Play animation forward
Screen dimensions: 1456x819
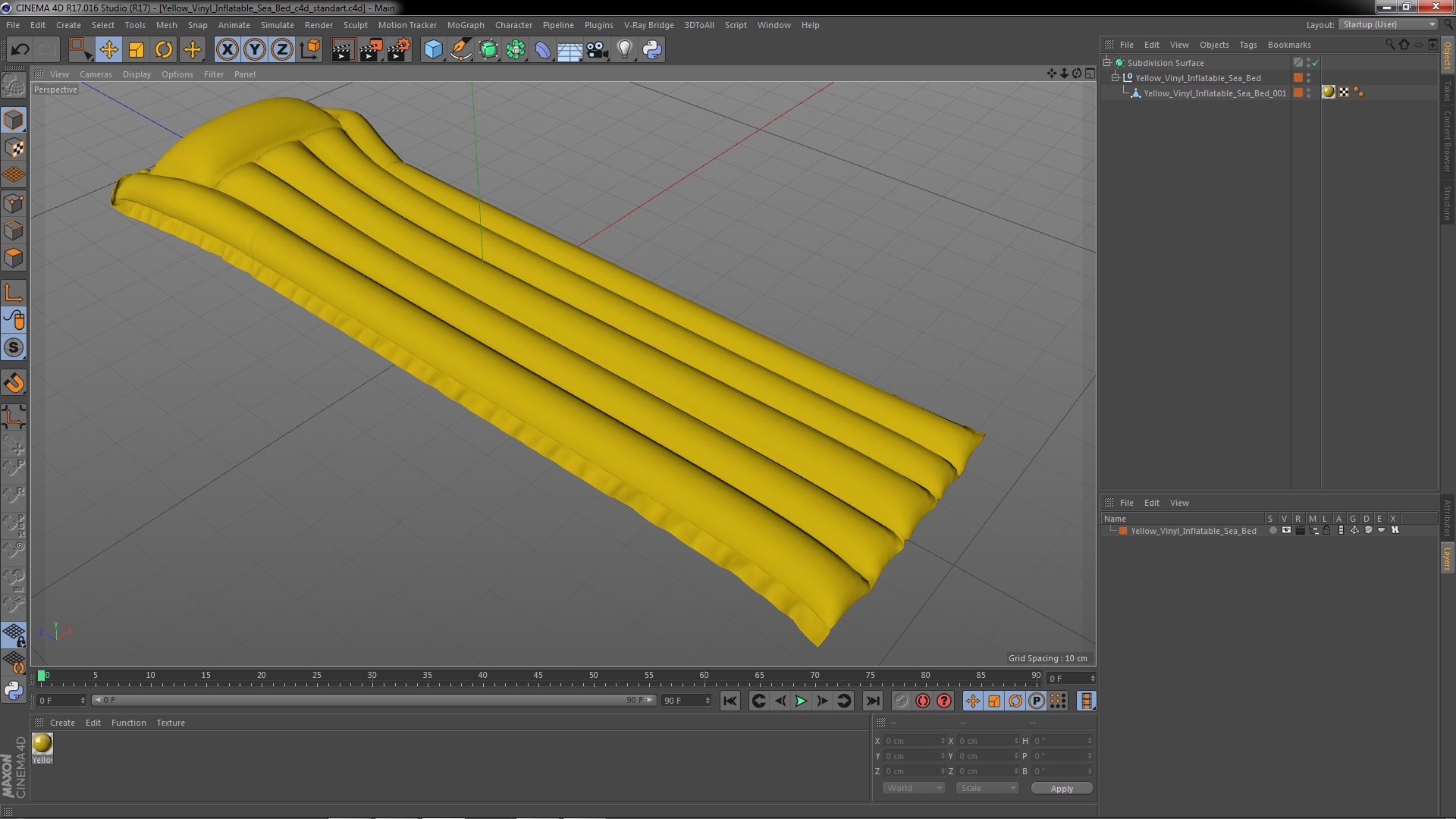pyautogui.click(x=801, y=701)
